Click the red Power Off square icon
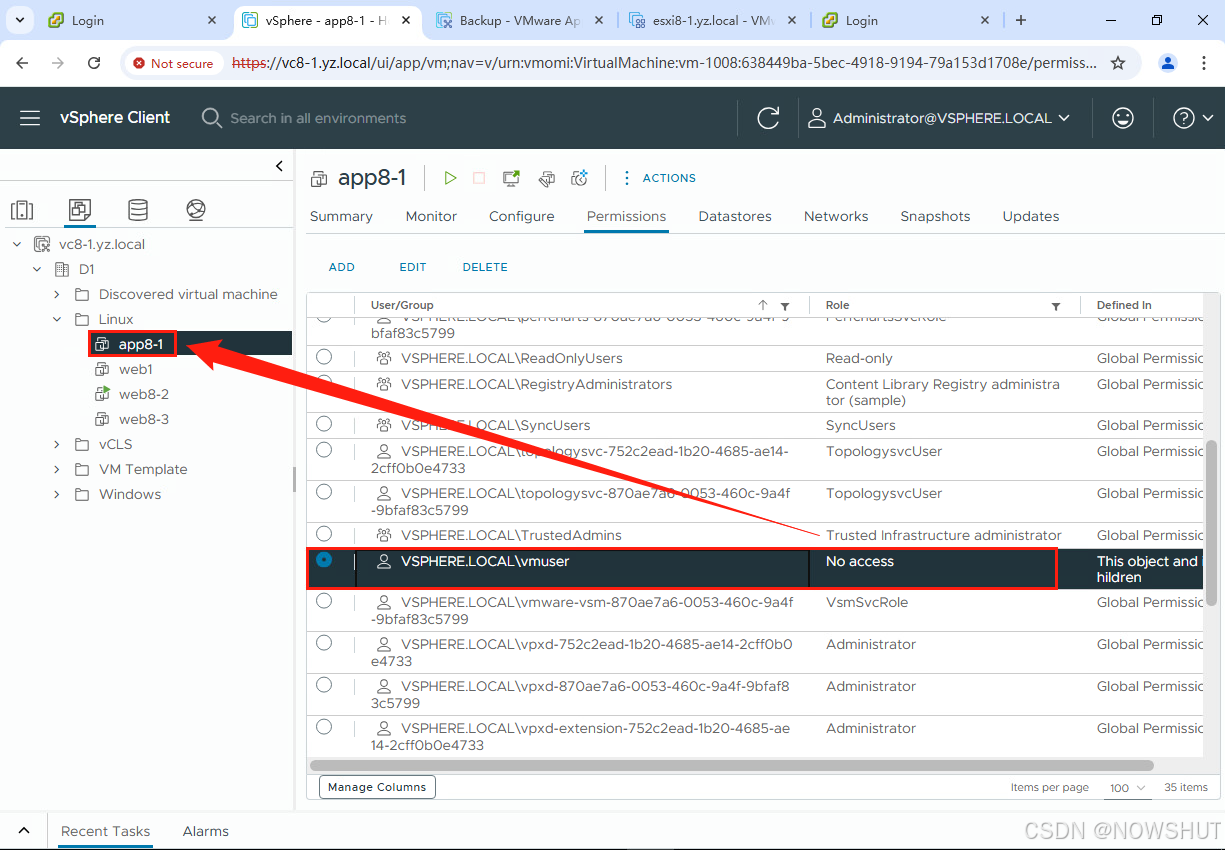 tap(479, 178)
